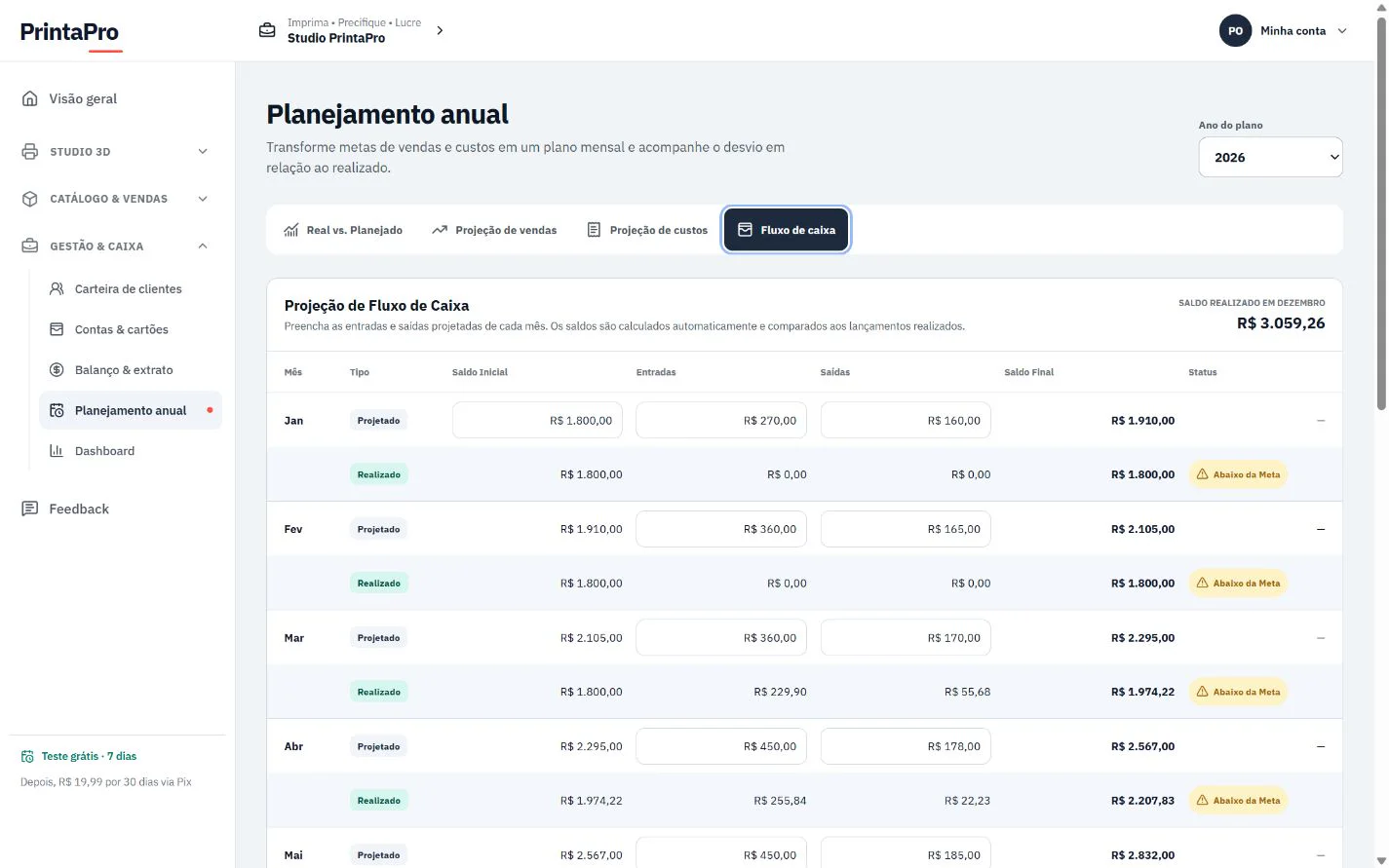This screenshot has width=1389, height=868.
Task: Edit Jan projected Entradas R$ 270,00 field
Action: (x=721, y=421)
